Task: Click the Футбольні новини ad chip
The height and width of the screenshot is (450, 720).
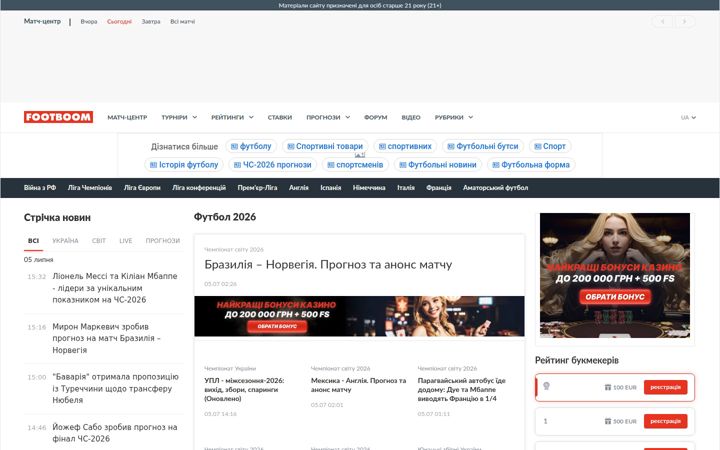Action: click(438, 164)
